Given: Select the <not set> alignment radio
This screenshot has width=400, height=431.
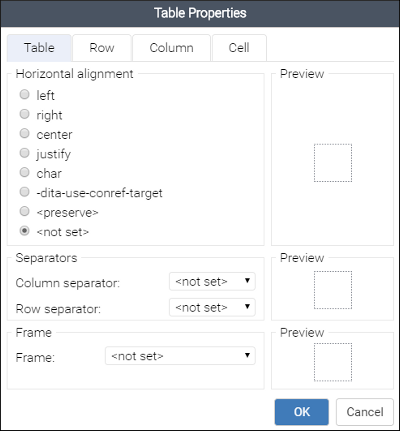Looking at the screenshot, I should tap(24, 231).
